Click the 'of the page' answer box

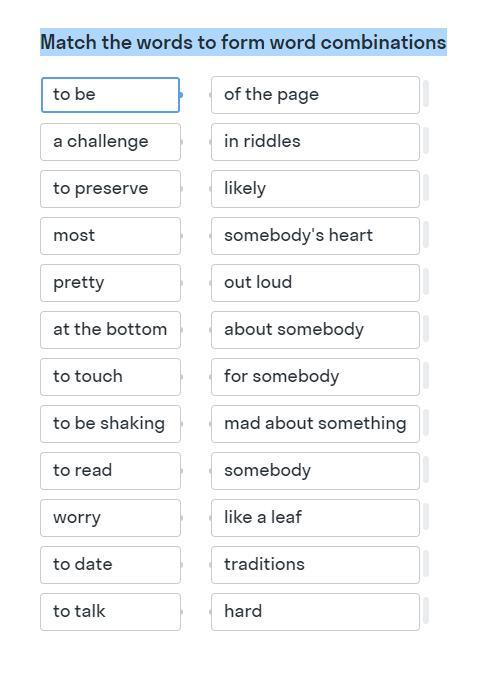315,95
